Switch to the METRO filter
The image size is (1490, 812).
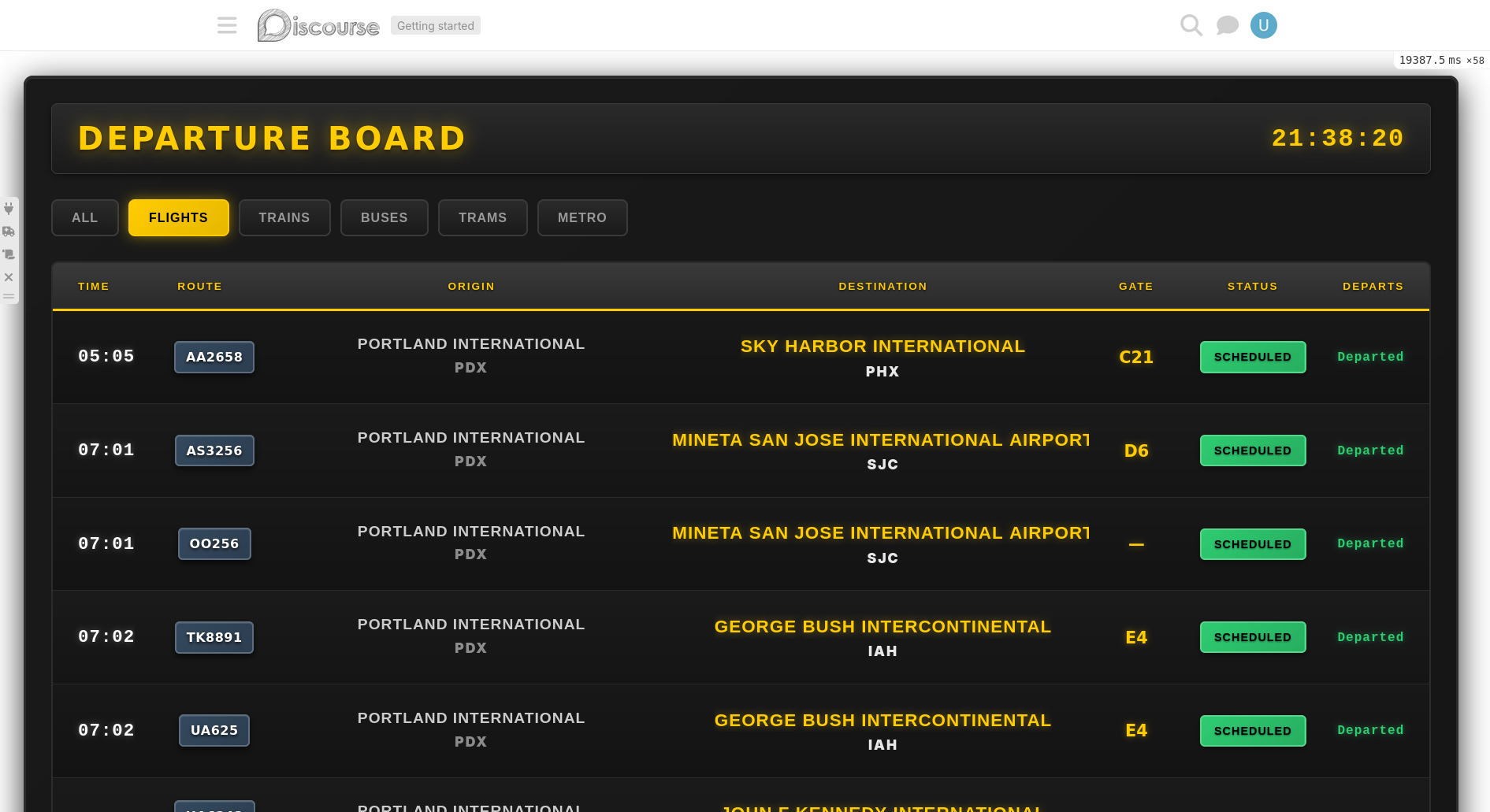582,217
